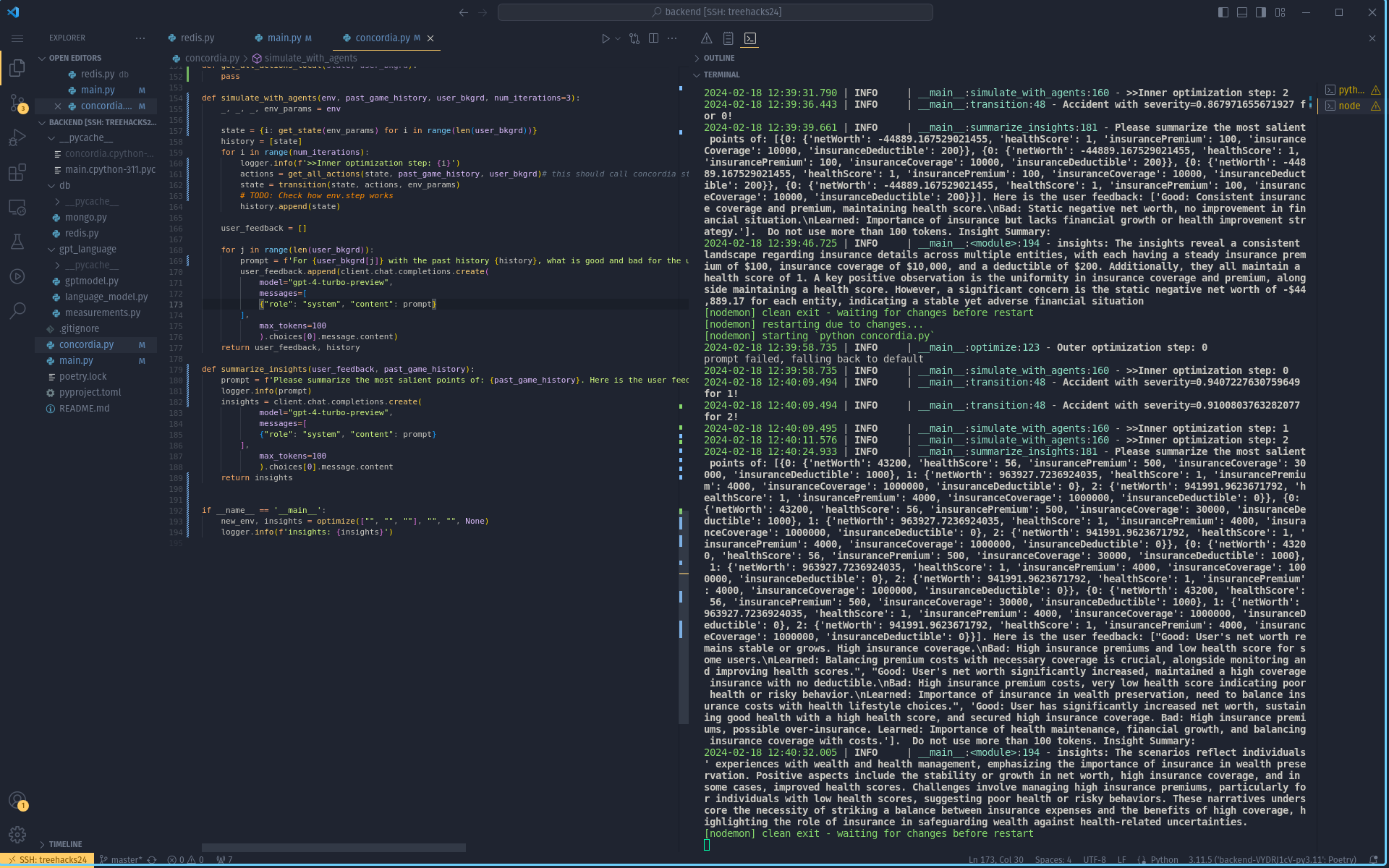This screenshot has width=1389, height=868.
Task: Open Search magnifier in activity bar
Action: click(x=17, y=311)
